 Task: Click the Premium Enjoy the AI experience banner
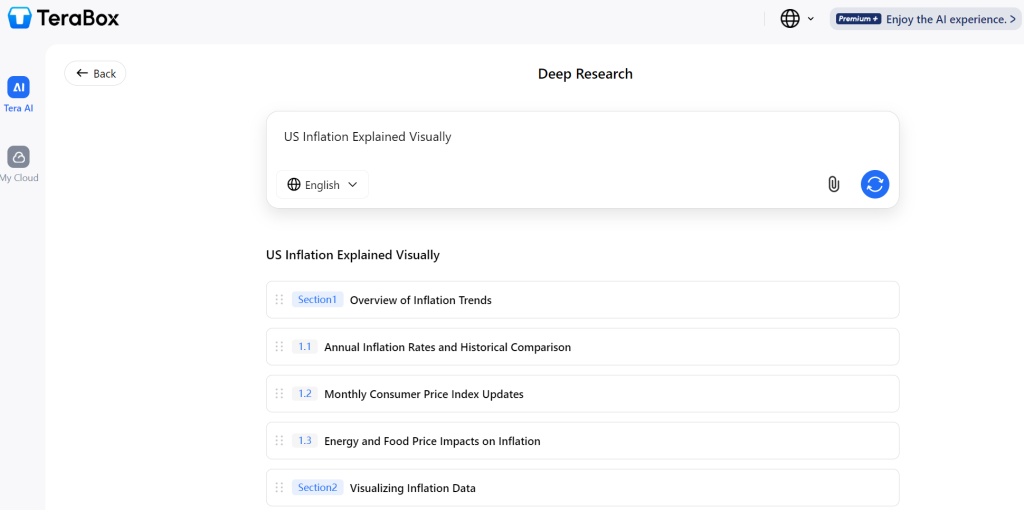point(925,19)
